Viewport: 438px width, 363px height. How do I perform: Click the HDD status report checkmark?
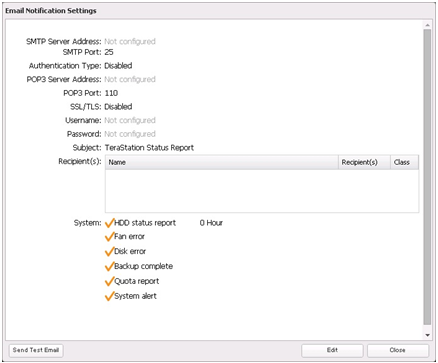tap(109, 223)
